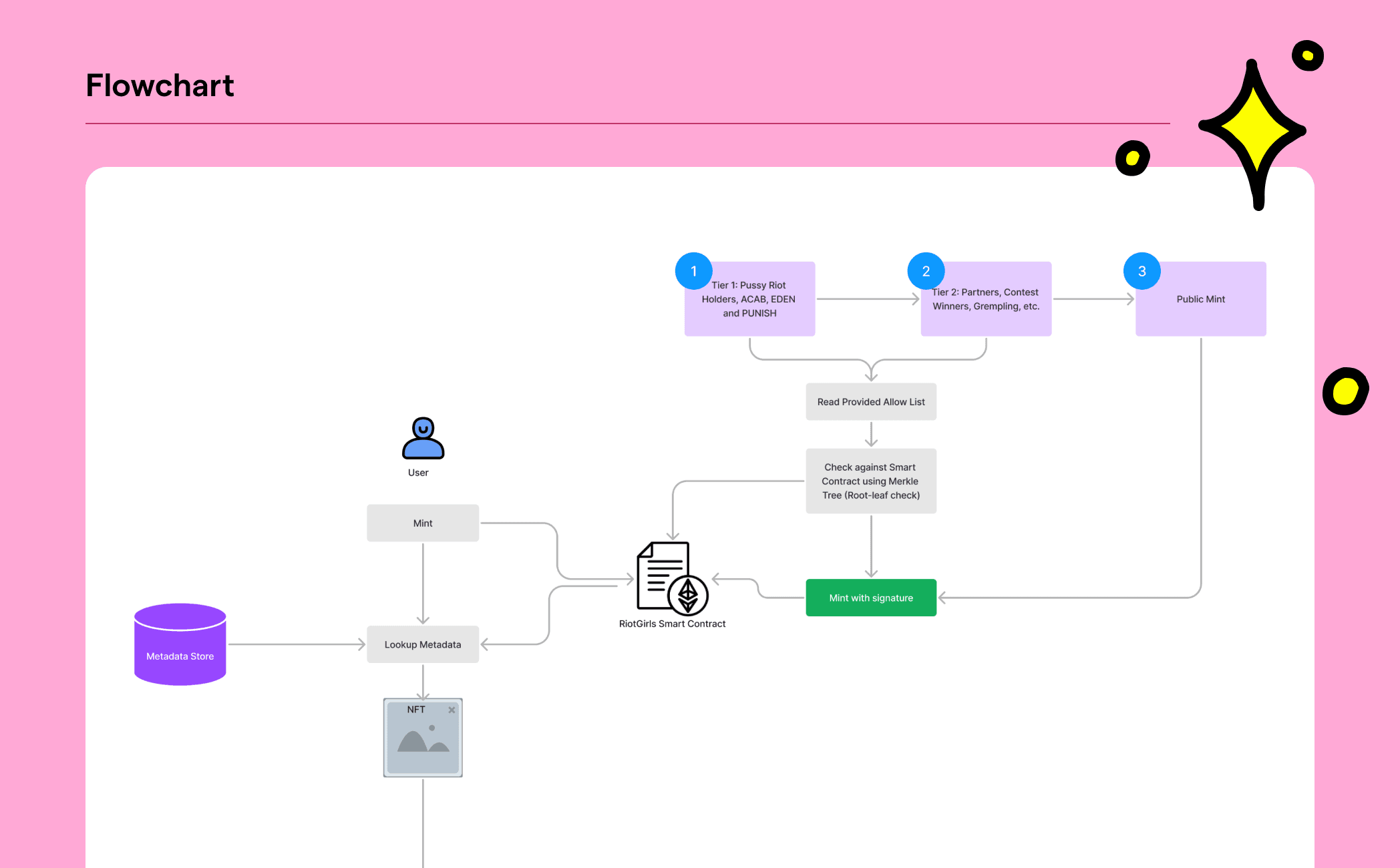Click the large yellow star decoration
The image size is (1400, 868).
pyautogui.click(x=1254, y=130)
